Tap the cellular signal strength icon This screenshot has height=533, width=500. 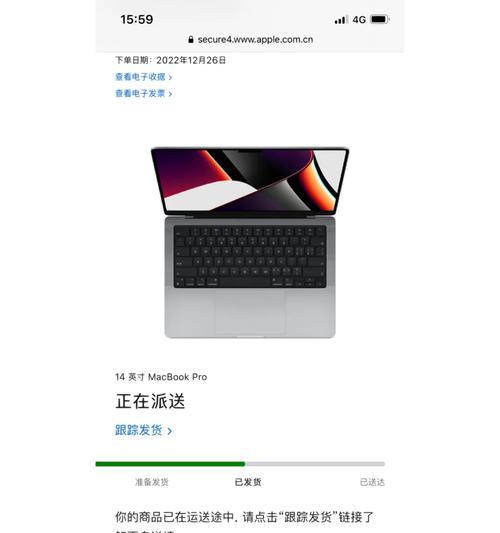coord(341,20)
